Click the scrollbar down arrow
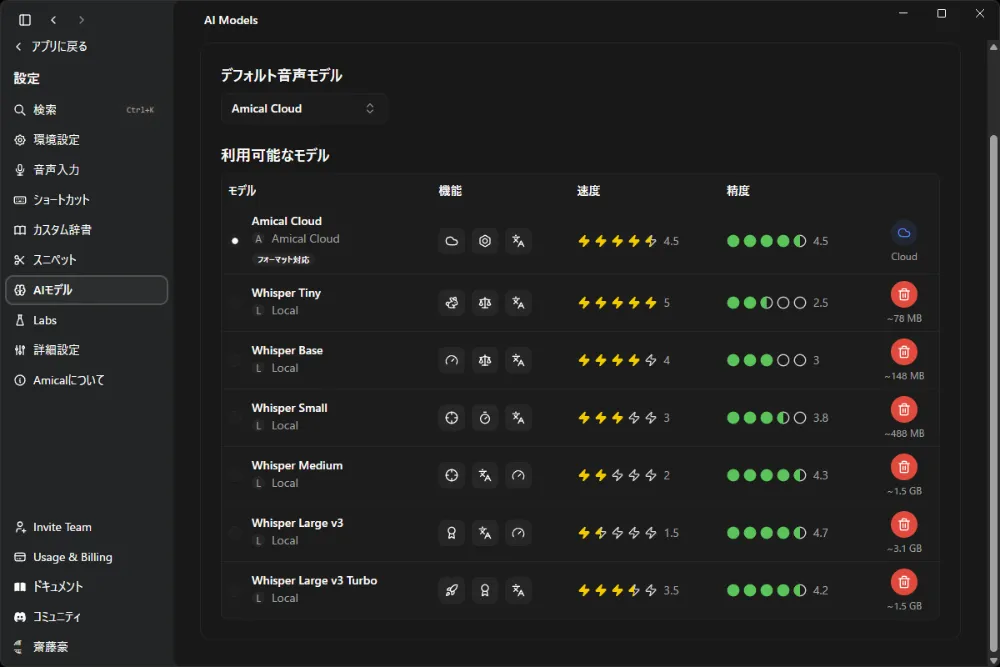 pos(993,661)
